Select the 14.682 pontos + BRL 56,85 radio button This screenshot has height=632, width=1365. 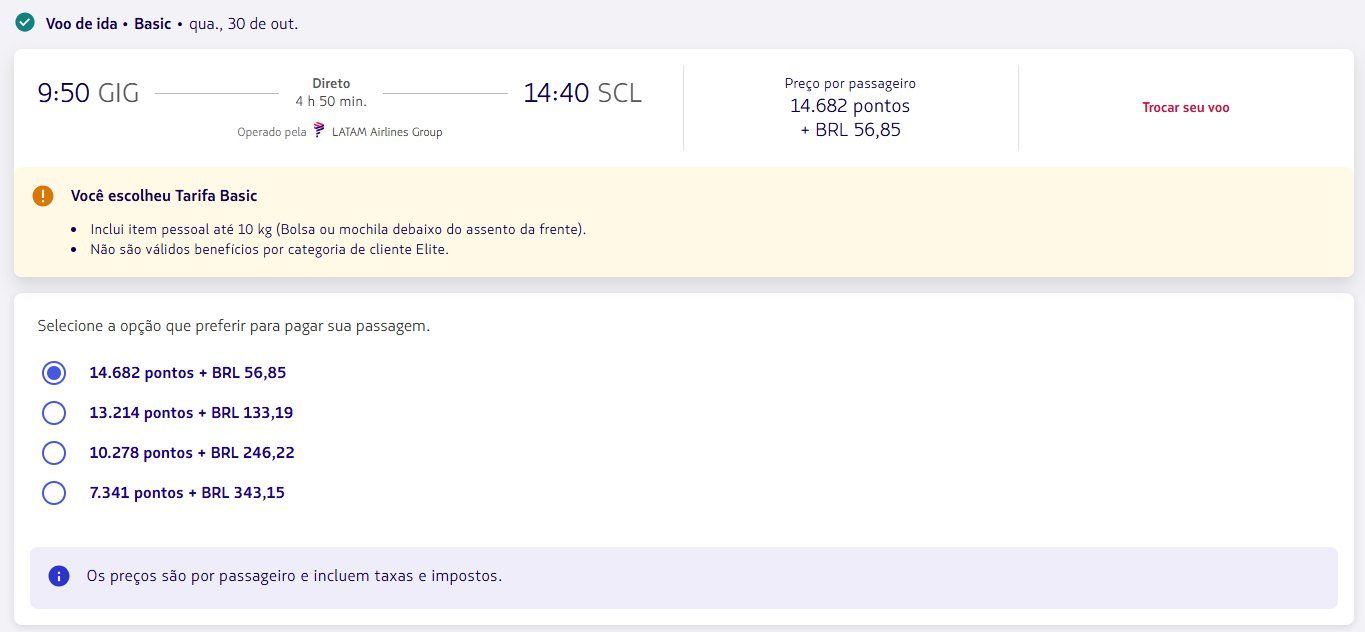click(x=54, y=373)
